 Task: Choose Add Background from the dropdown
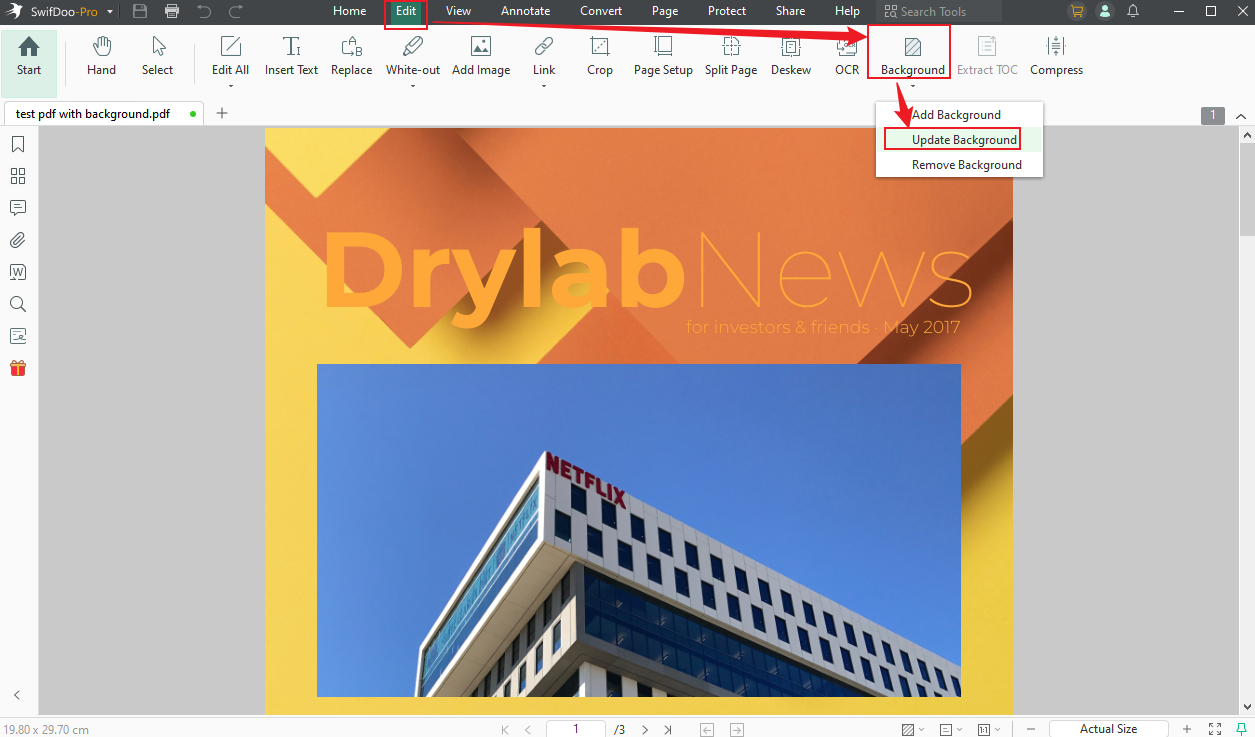(x=959, y=115)
